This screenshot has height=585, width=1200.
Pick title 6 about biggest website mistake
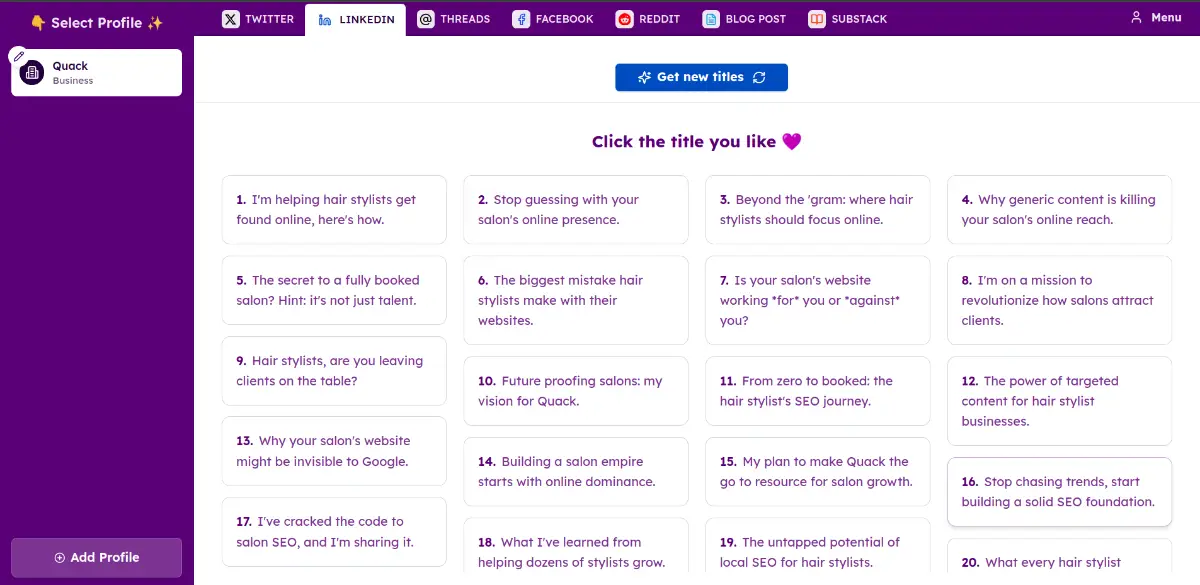[x=576, y=300]
